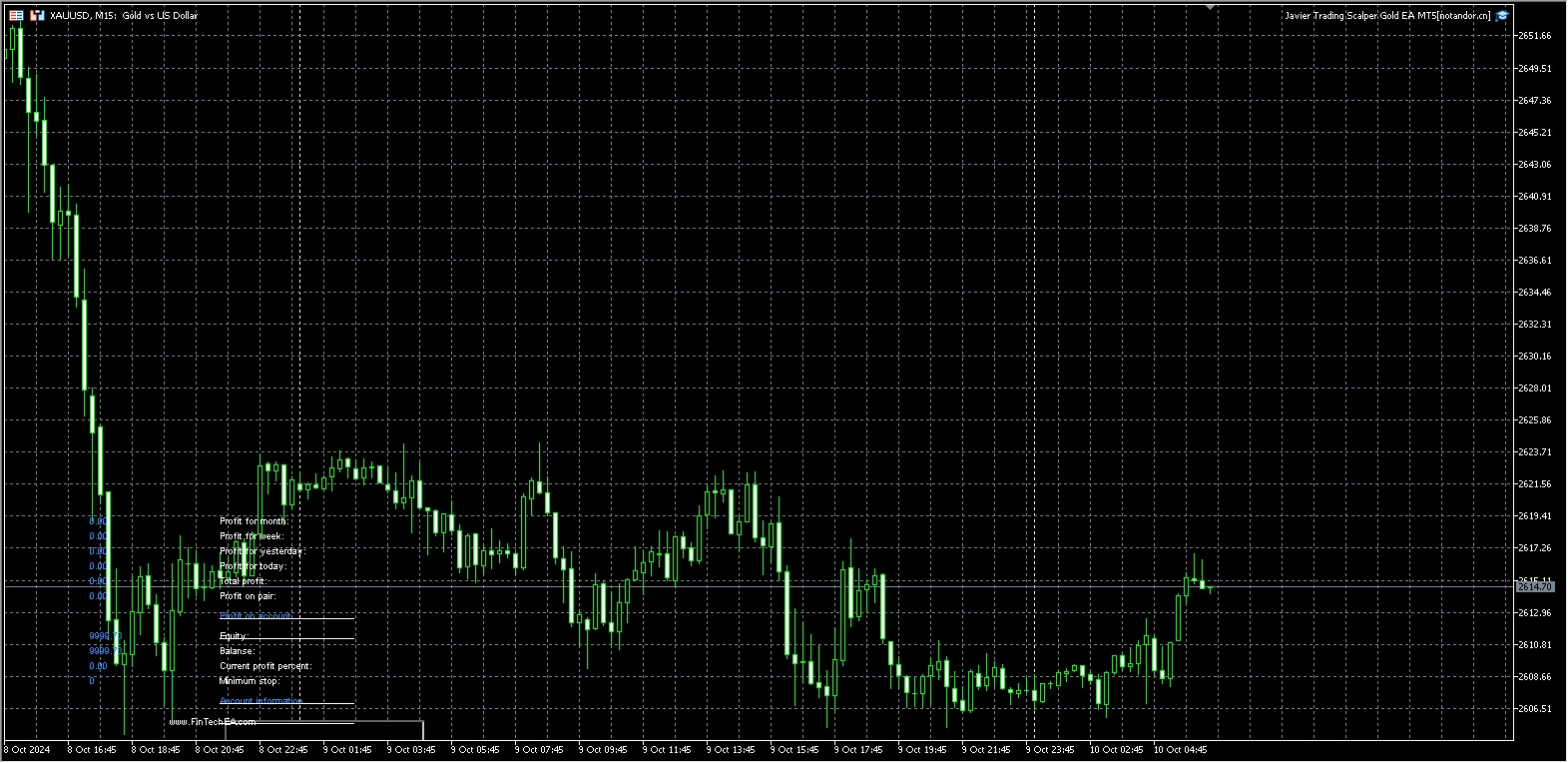
Task: Select the Account information heading
Action: coord(261,701)
